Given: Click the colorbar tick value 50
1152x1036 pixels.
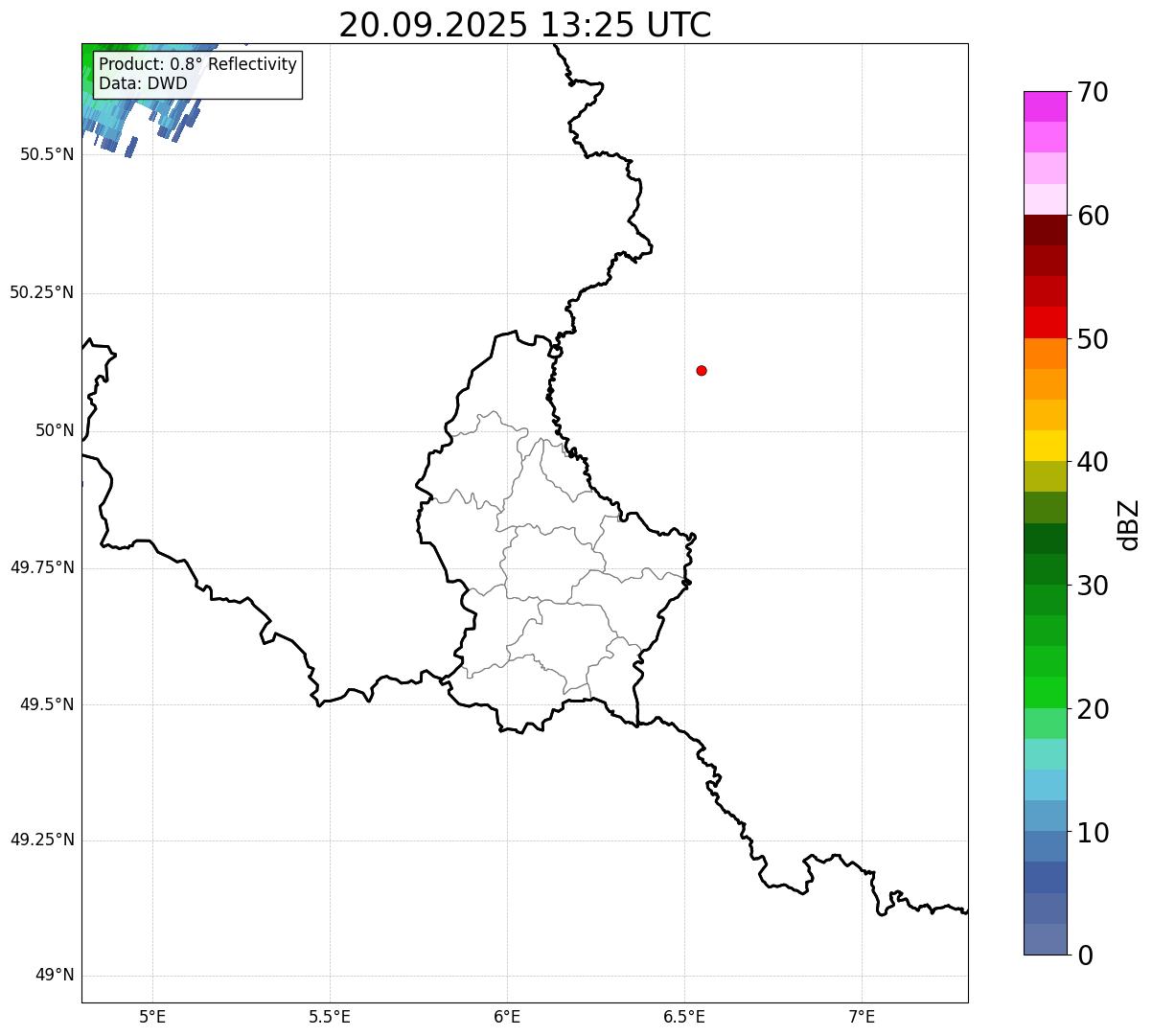Looking at the screenshot, I should (x=1093, y=340).
